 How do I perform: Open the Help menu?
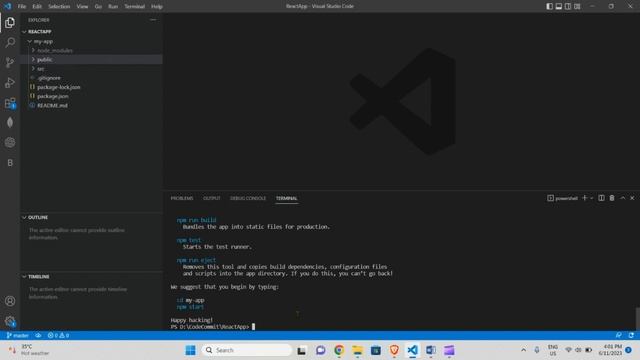[x=157, y=6]
